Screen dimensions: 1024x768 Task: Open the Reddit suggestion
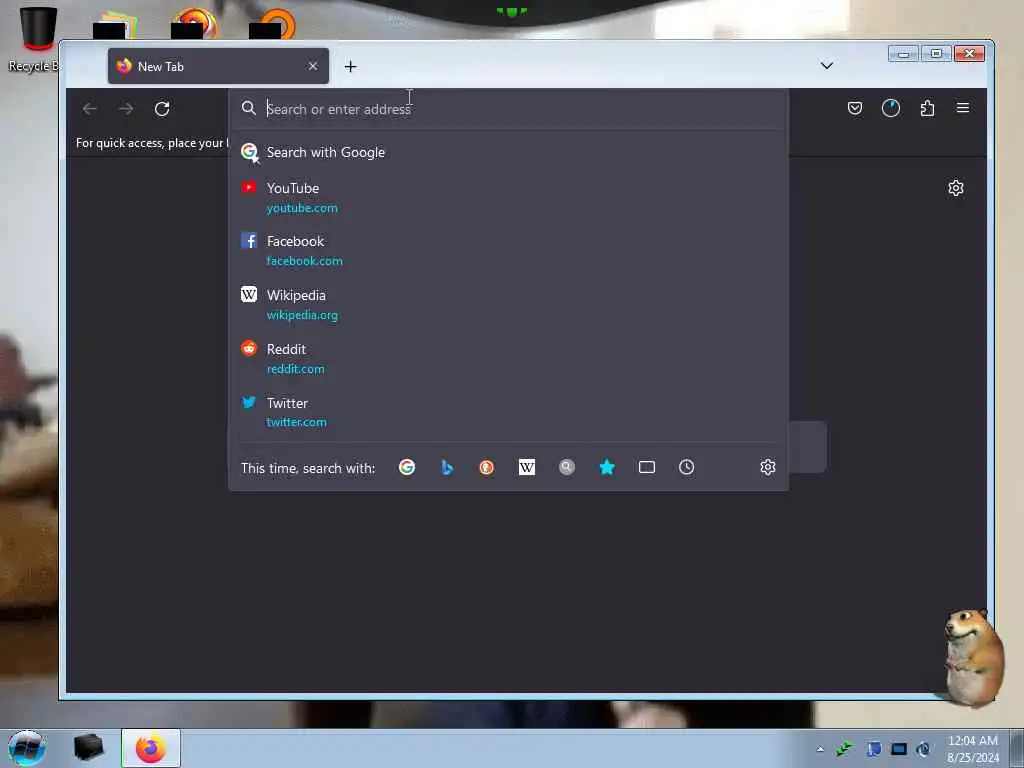point(509,359)
